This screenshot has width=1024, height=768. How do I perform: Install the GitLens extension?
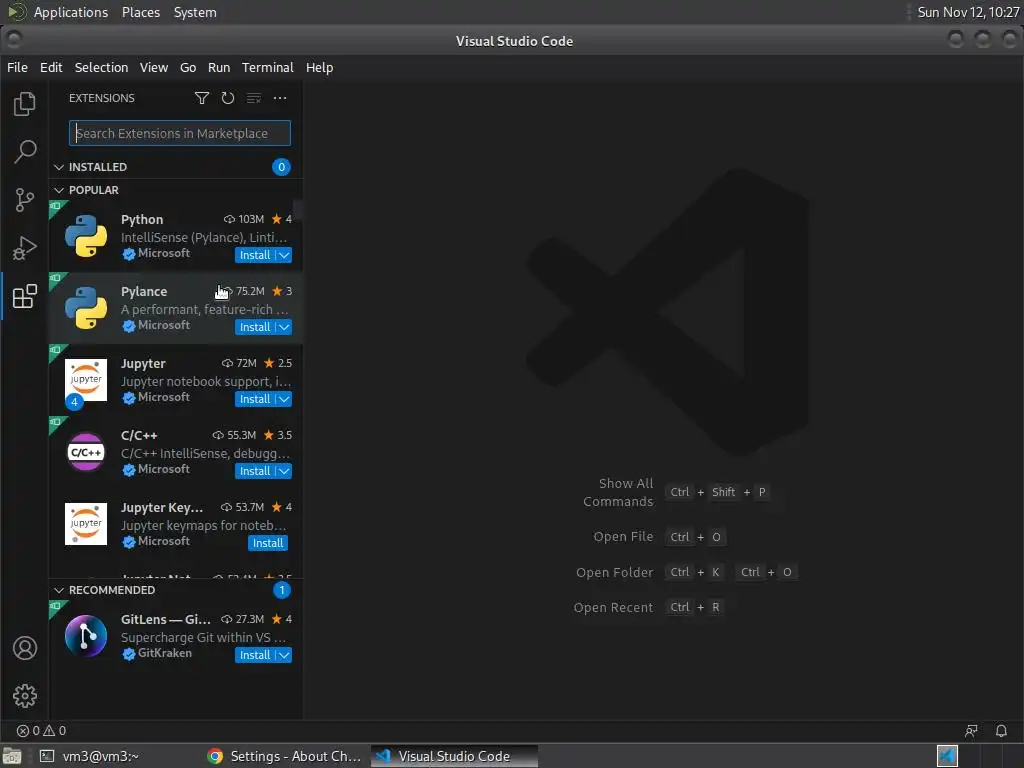(255, 655)
